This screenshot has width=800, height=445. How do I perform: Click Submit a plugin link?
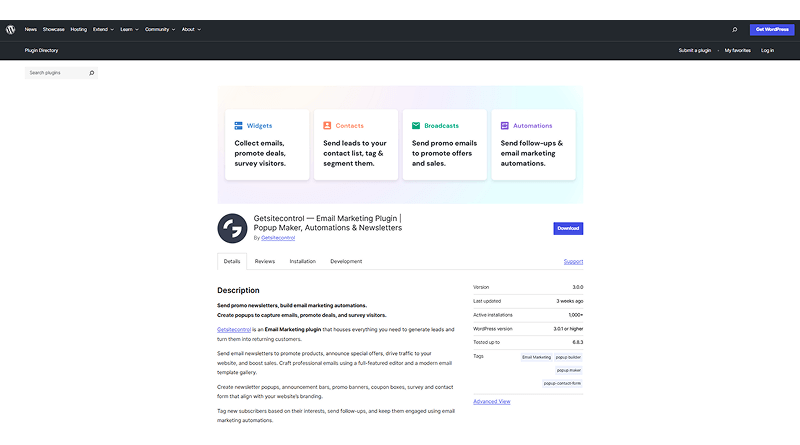pos(694,51)
